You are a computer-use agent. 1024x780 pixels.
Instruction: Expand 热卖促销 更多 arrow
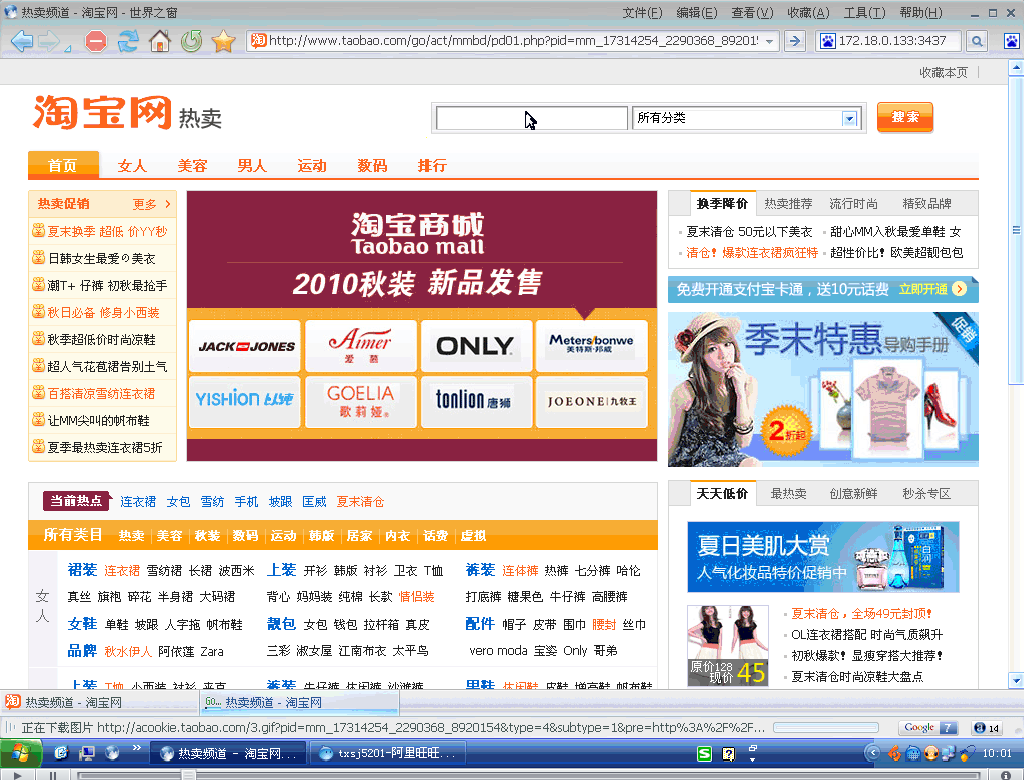tap(168, 204)
